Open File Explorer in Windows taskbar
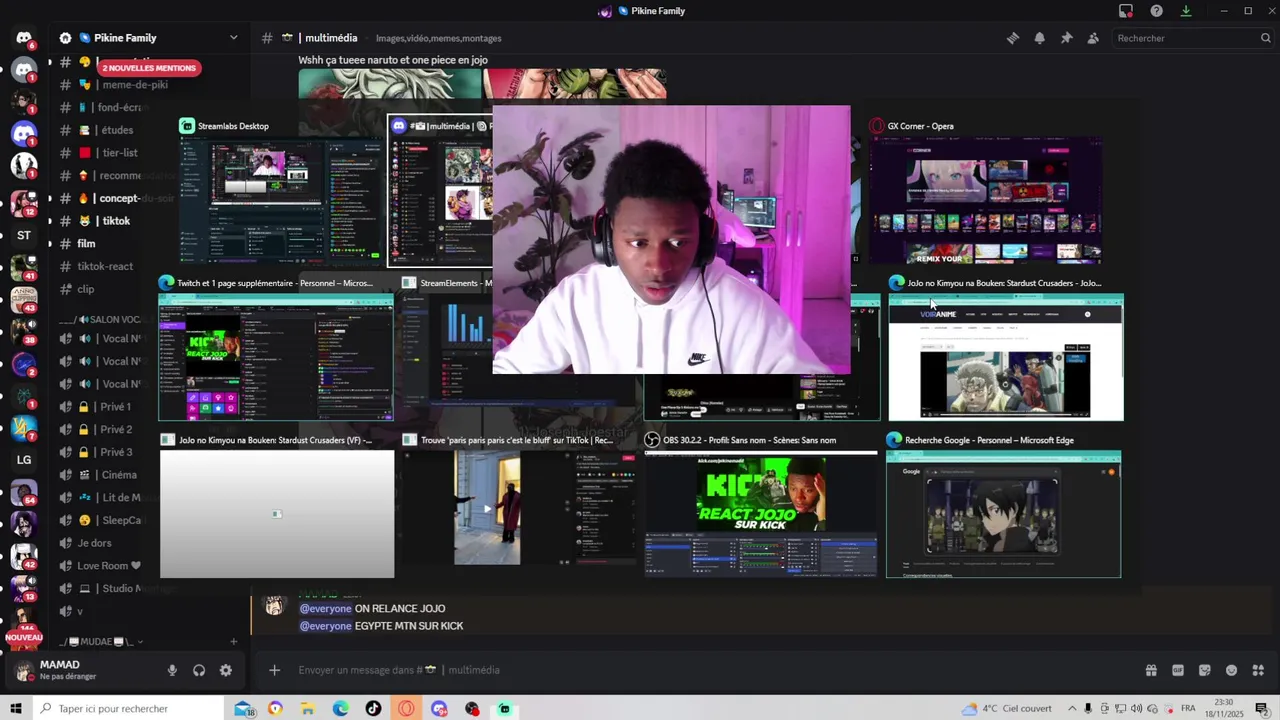Screen dimensions: 1280x720 click(x=308, y=708)
